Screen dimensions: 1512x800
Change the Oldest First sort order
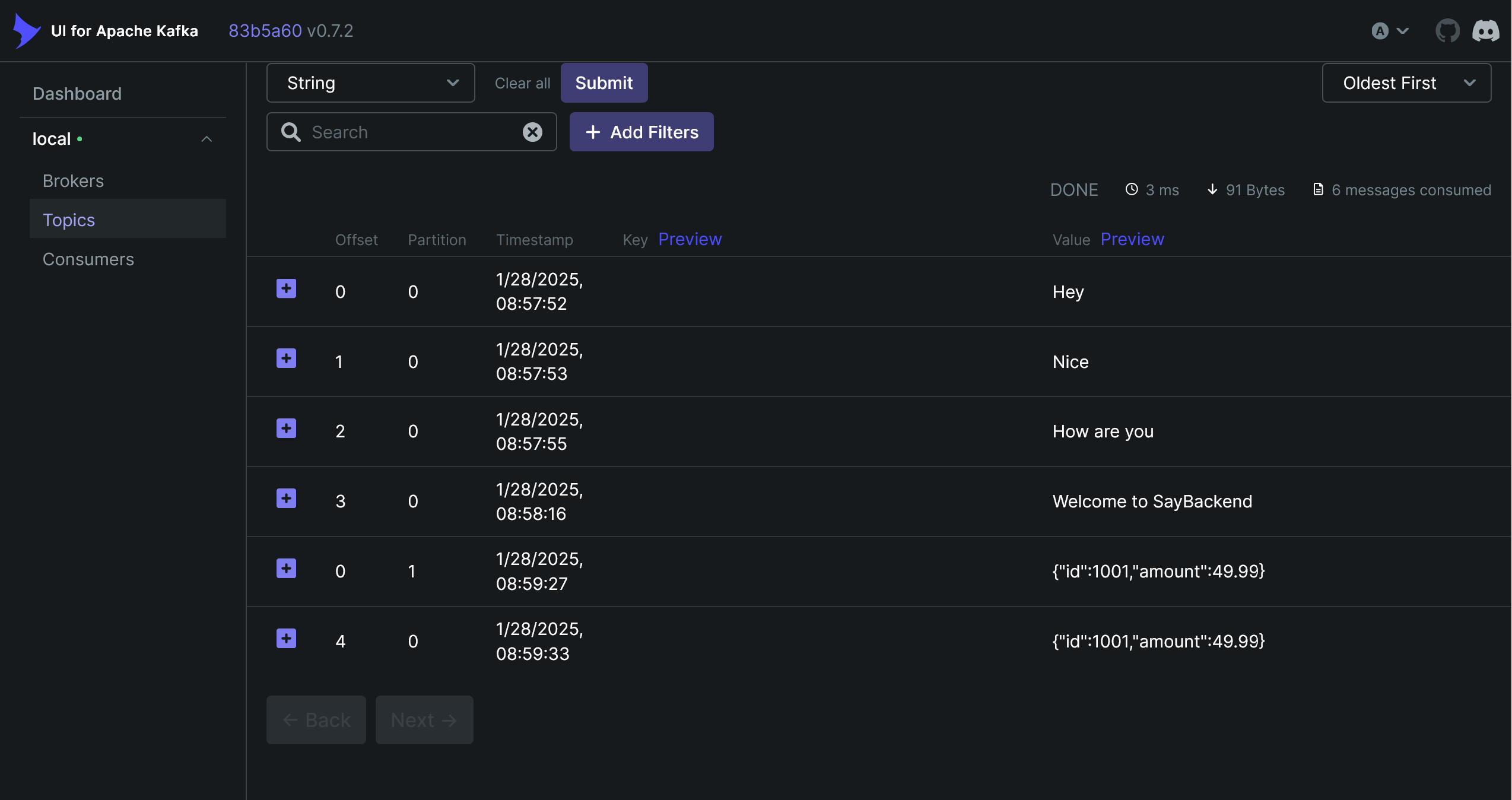point(1406,82)
